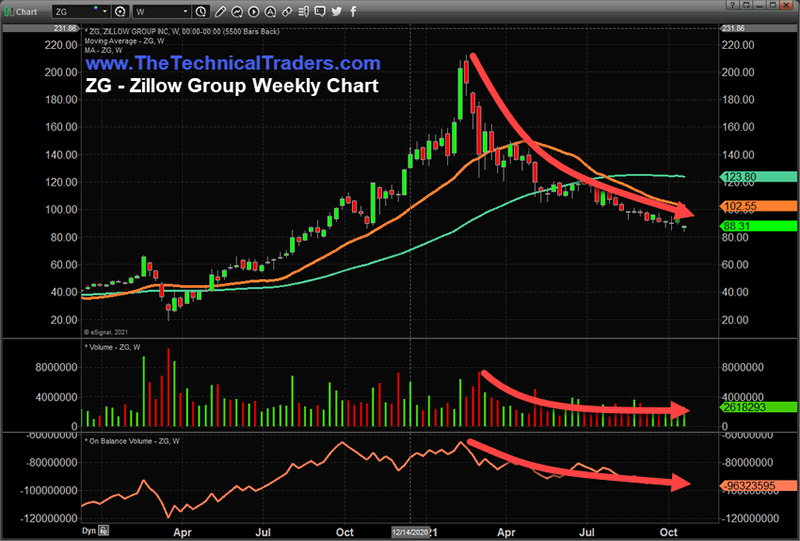
Task: Select the 12/14/2020 date marker on time axis
Action: 410,532
